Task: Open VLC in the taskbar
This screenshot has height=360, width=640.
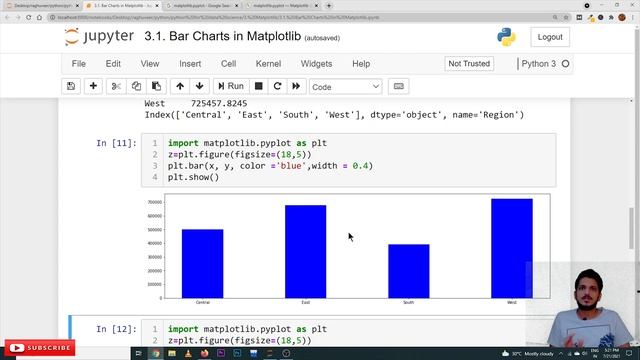Action: tap(188, 353)
